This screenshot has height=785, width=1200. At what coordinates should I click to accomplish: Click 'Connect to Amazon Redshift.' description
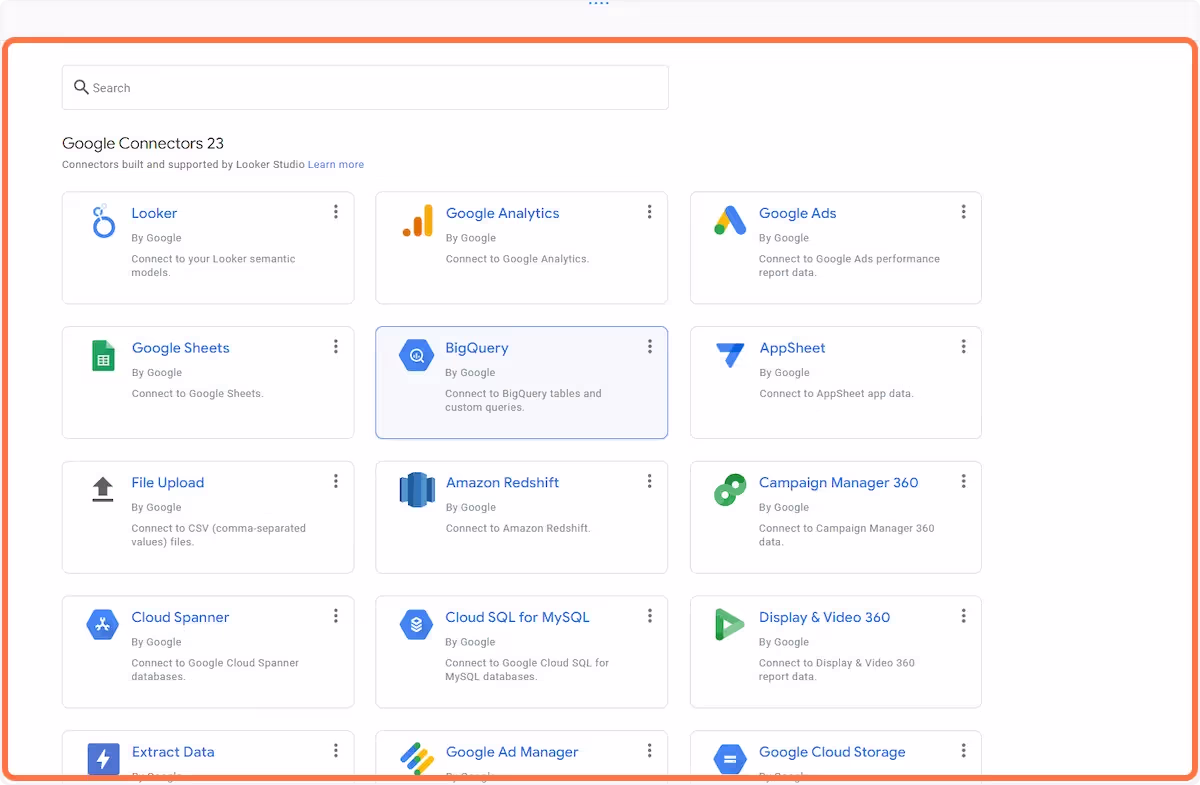518,529
